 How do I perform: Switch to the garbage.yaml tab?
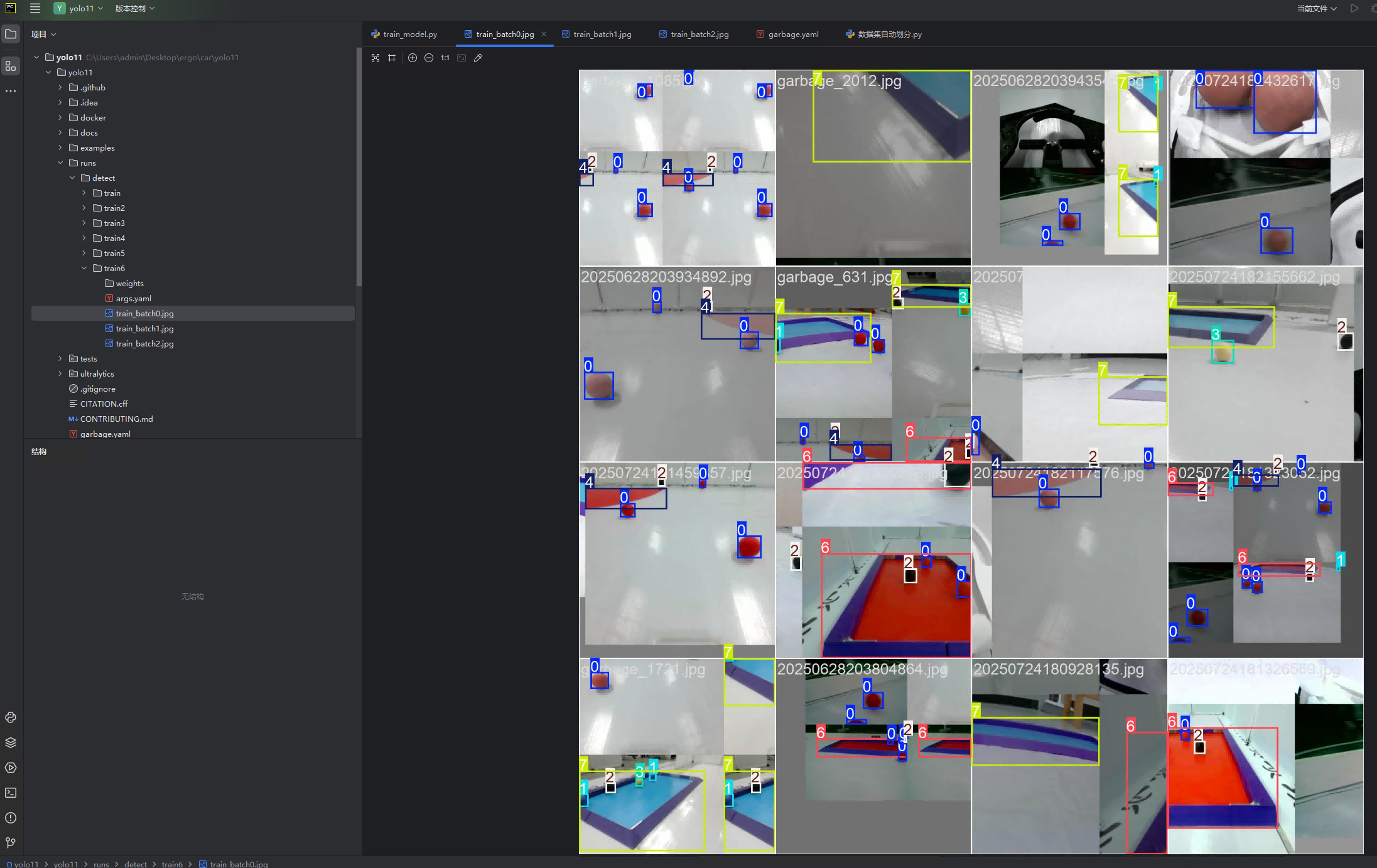tap(792, 34)
